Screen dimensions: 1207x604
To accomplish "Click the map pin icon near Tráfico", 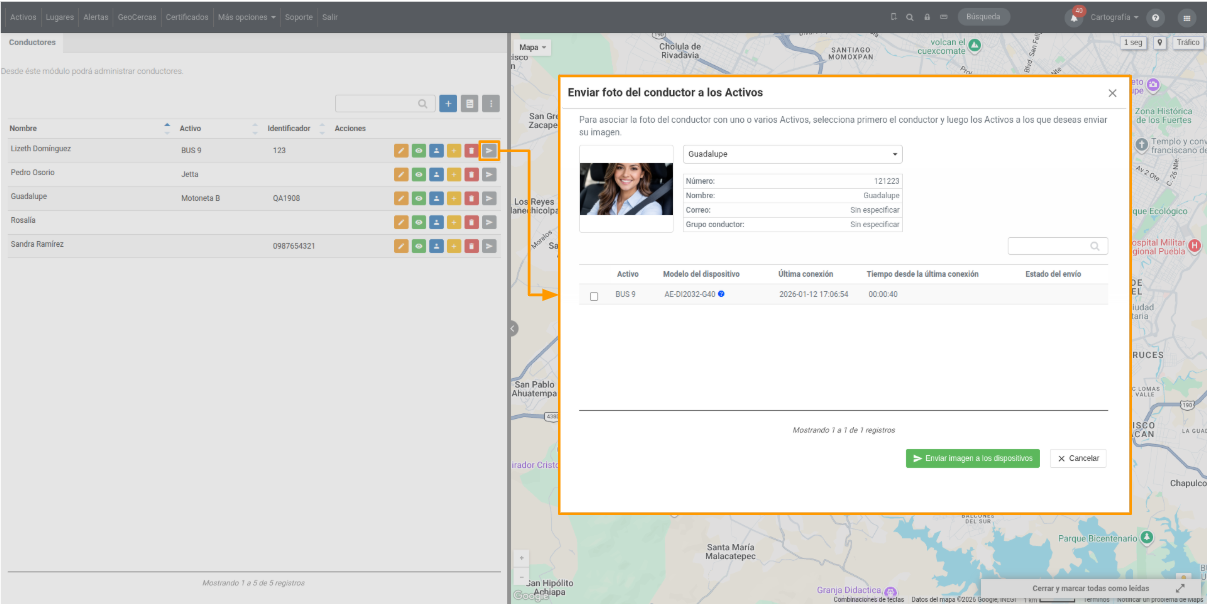I will [x=1160, y=43].
